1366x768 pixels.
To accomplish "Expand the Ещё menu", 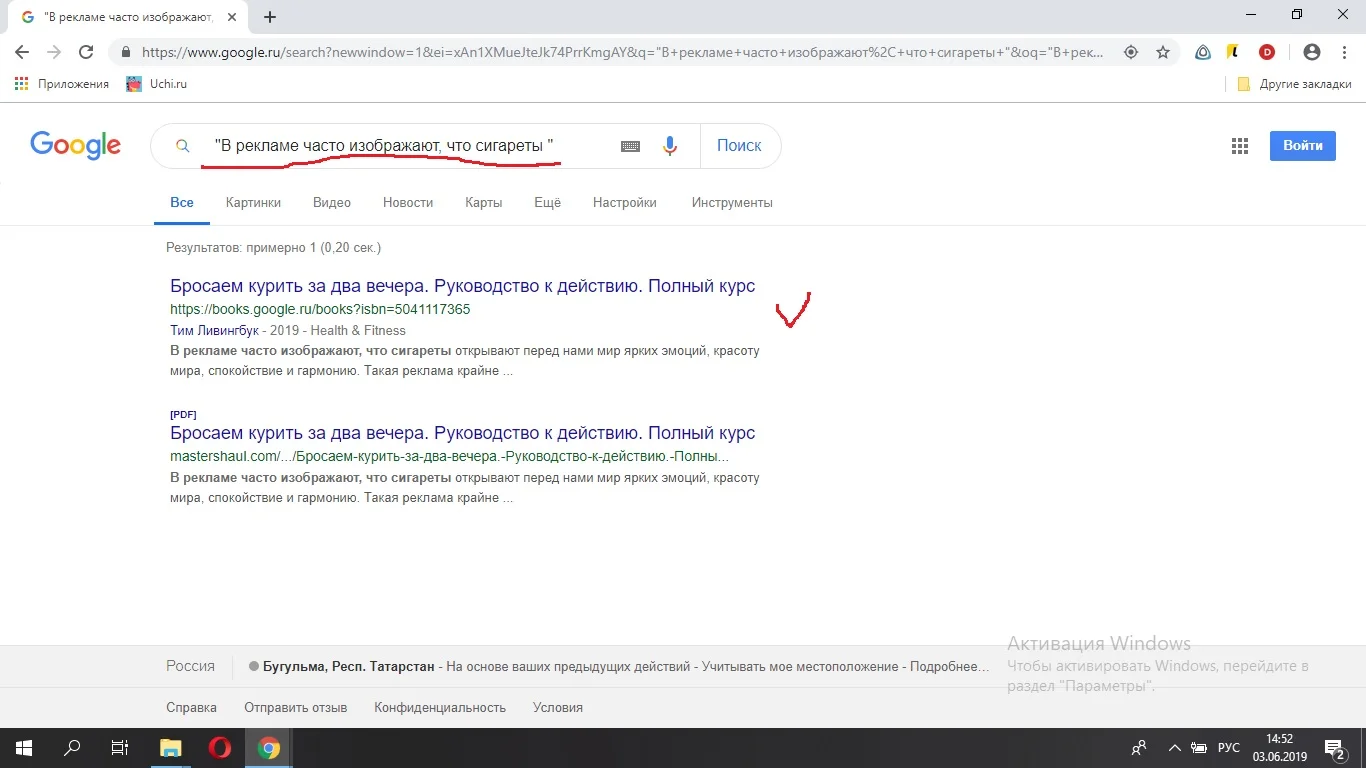I will (x=548, y=202).
